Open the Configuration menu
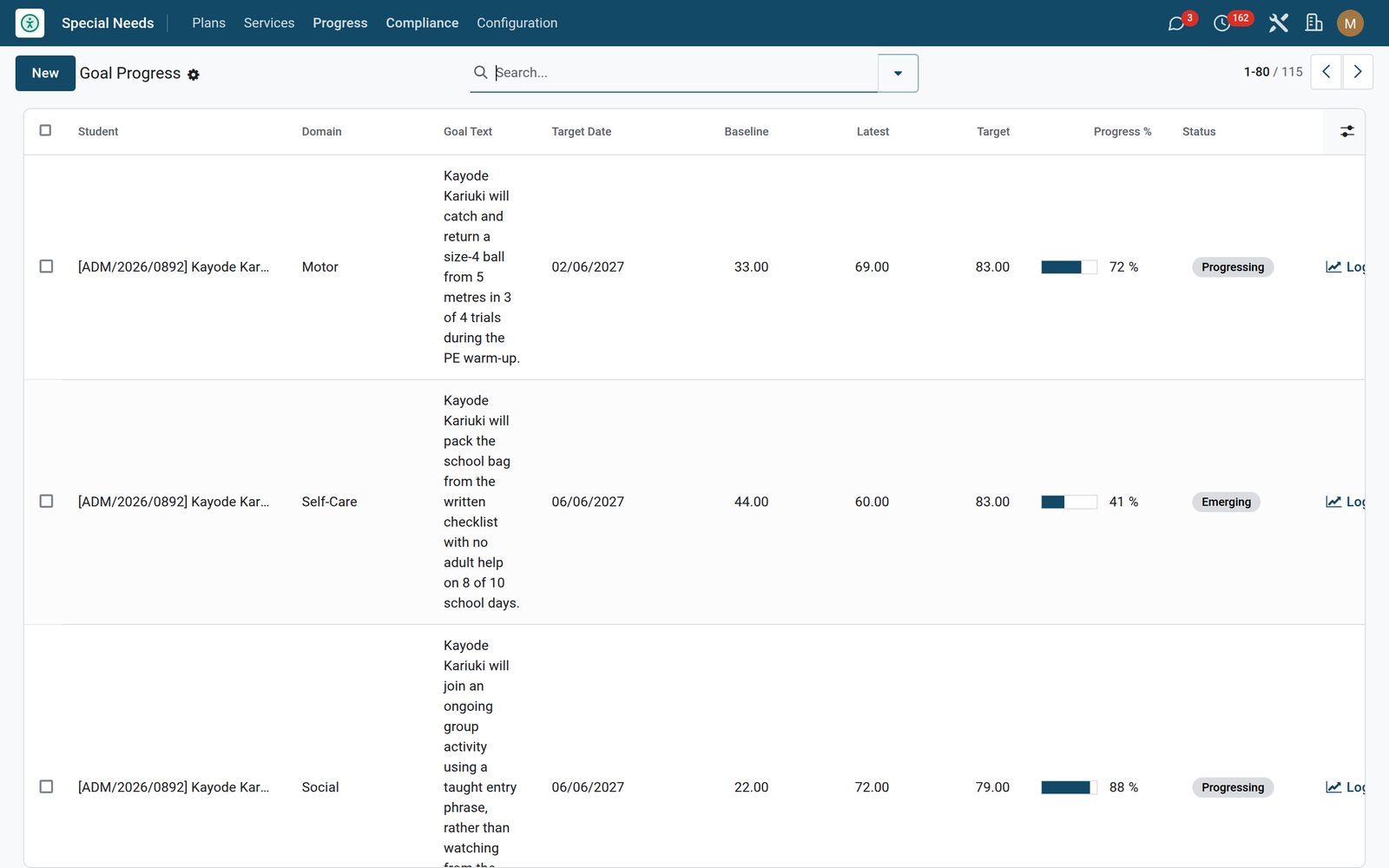 [517, 23]
